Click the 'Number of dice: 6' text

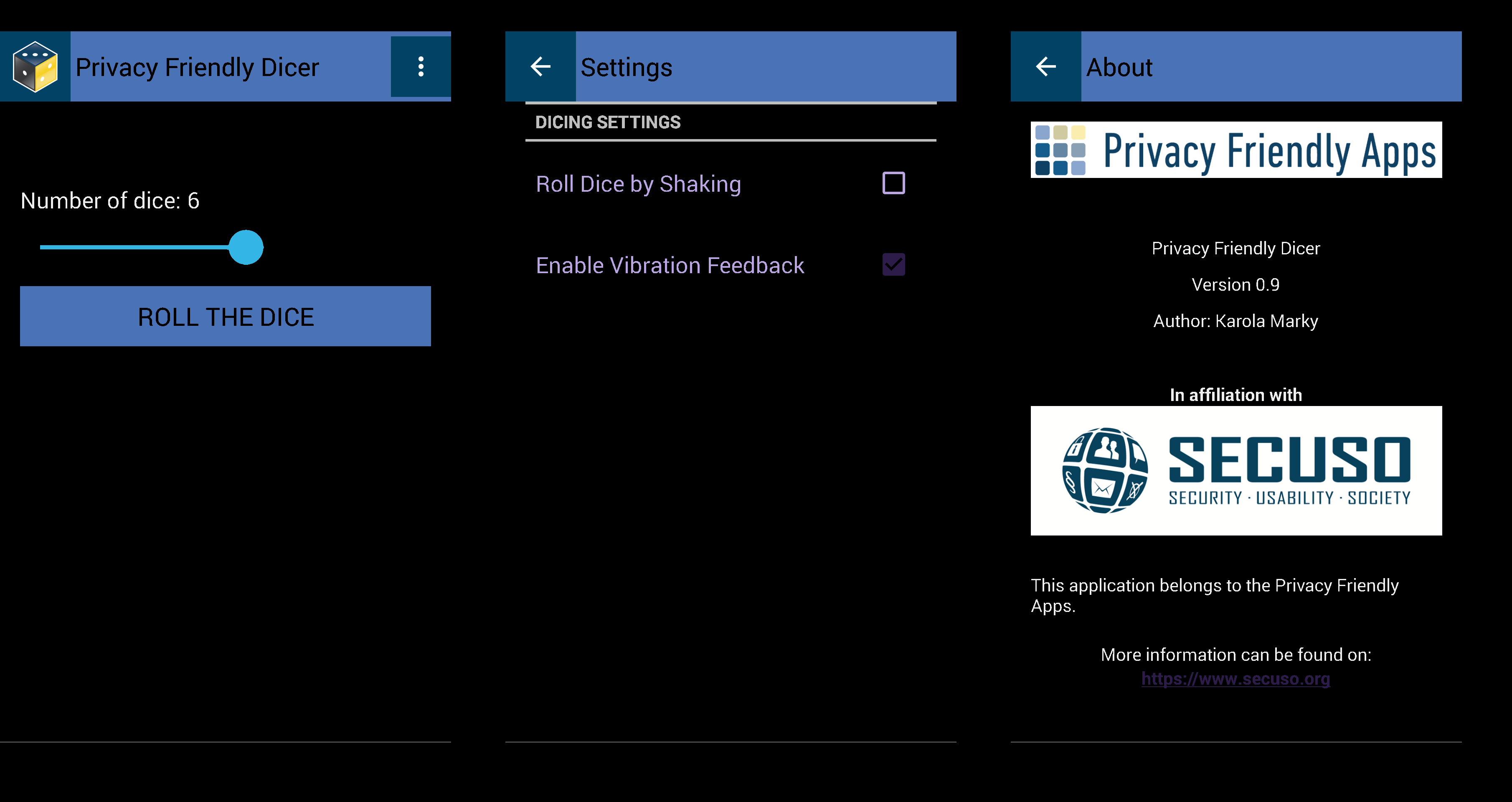[x=110, y=201]
